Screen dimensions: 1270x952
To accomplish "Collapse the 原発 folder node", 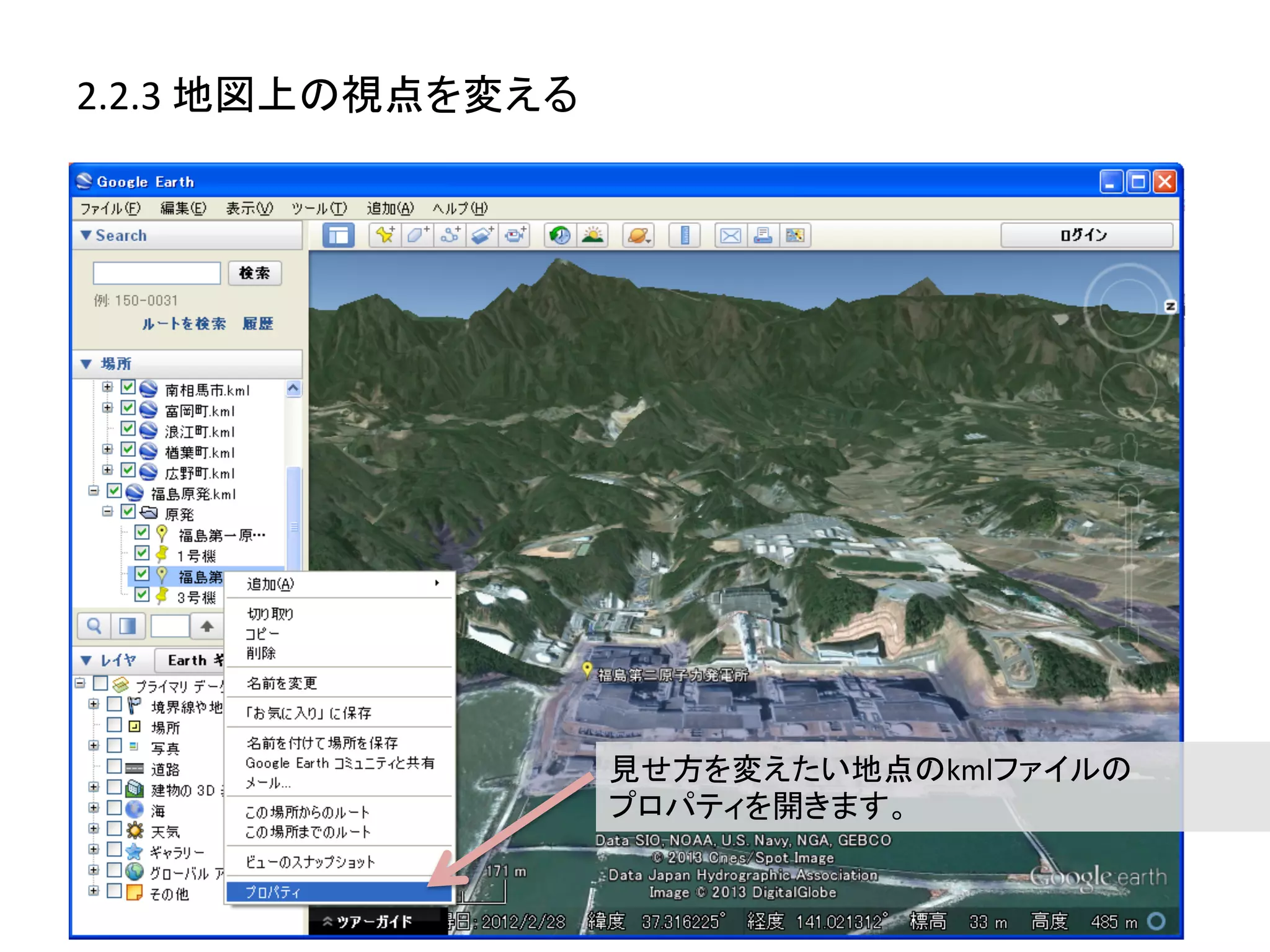I will click(107, 512).
